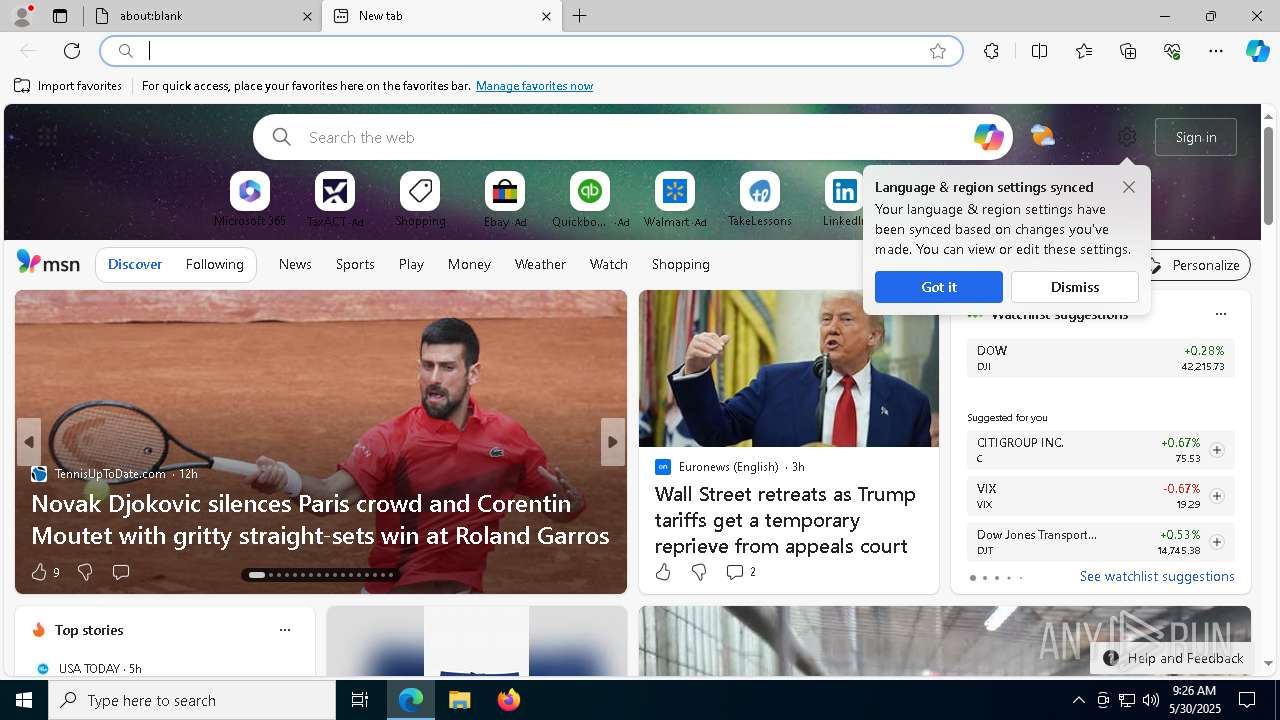
Task: Open comments on Wall Street story
Action: pos(740,572)
